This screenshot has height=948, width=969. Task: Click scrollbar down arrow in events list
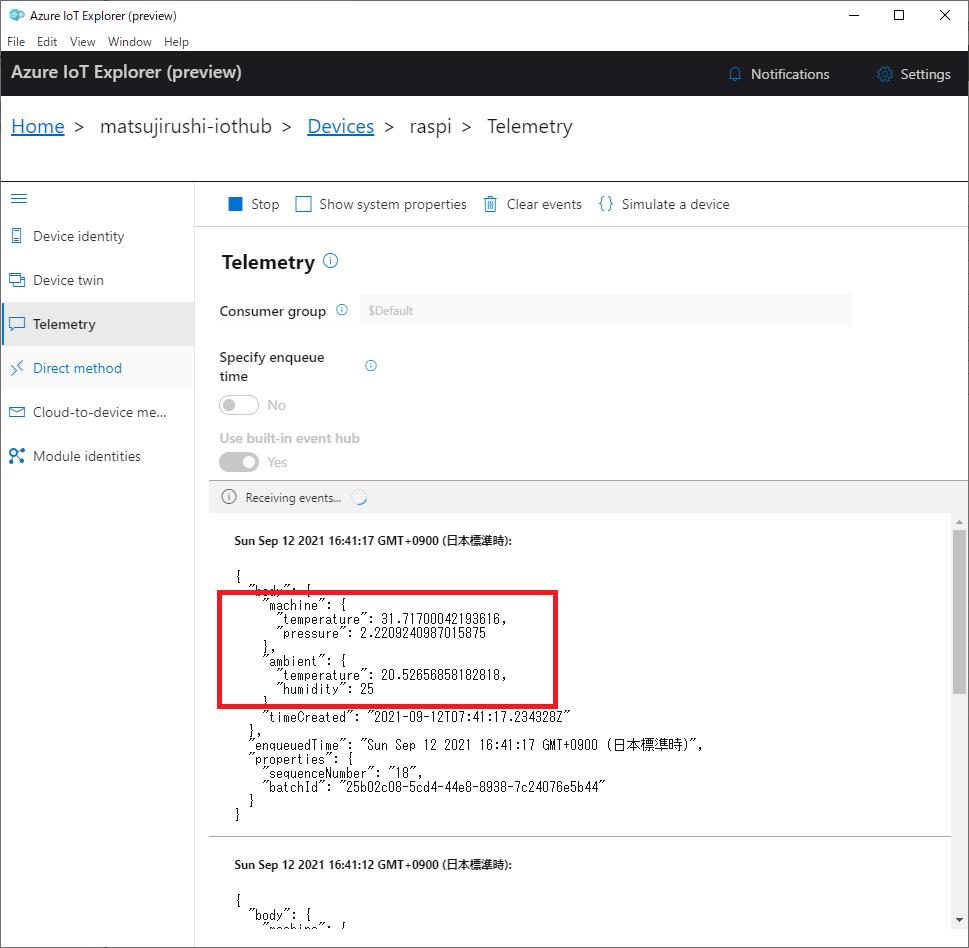pyautogui.click(x=959, y=920)
